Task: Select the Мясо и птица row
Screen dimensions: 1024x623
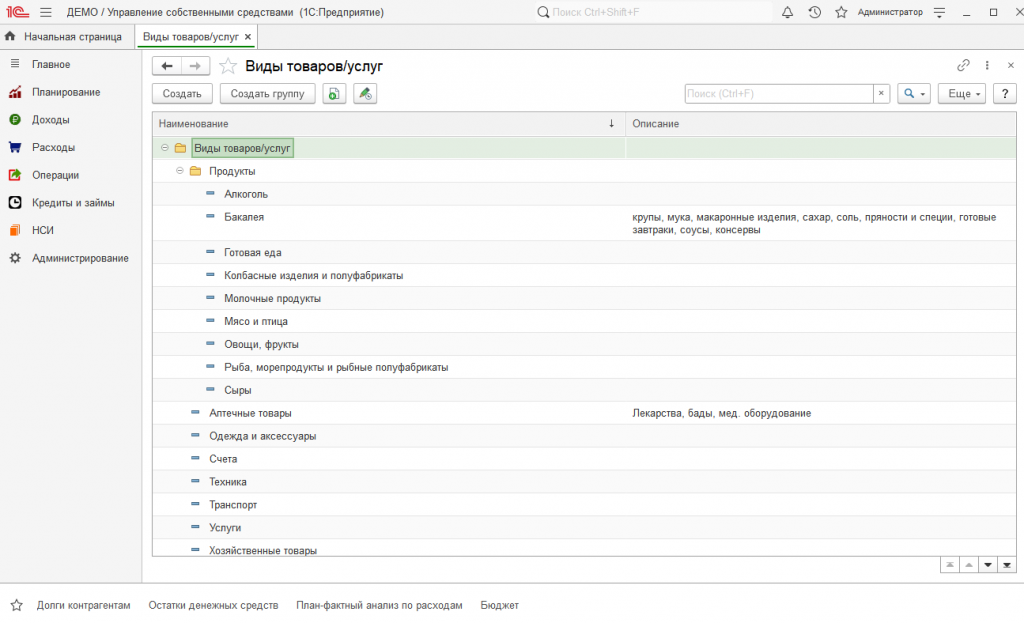Action: click(x=584, y=321)
